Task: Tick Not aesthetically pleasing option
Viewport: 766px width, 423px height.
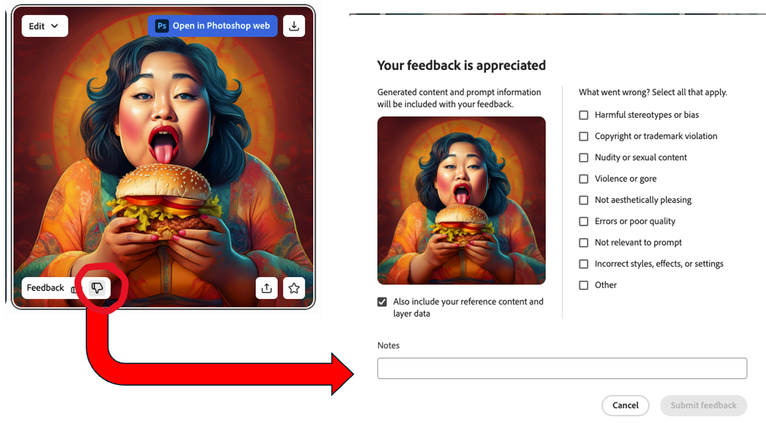Action: (x=583, y=200)
